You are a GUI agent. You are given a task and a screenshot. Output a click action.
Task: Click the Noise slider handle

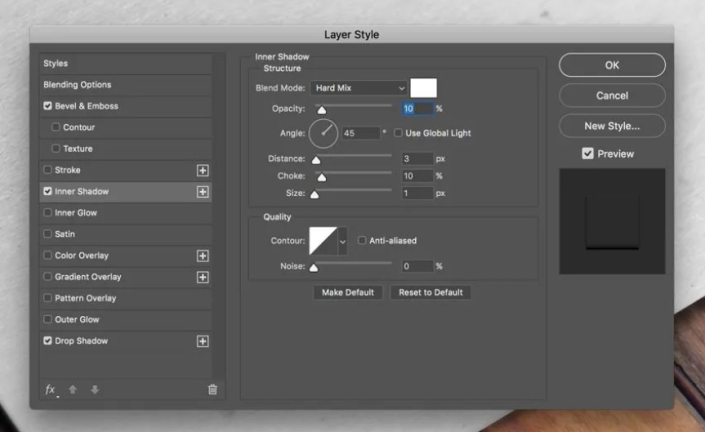(x=314, y=268)
